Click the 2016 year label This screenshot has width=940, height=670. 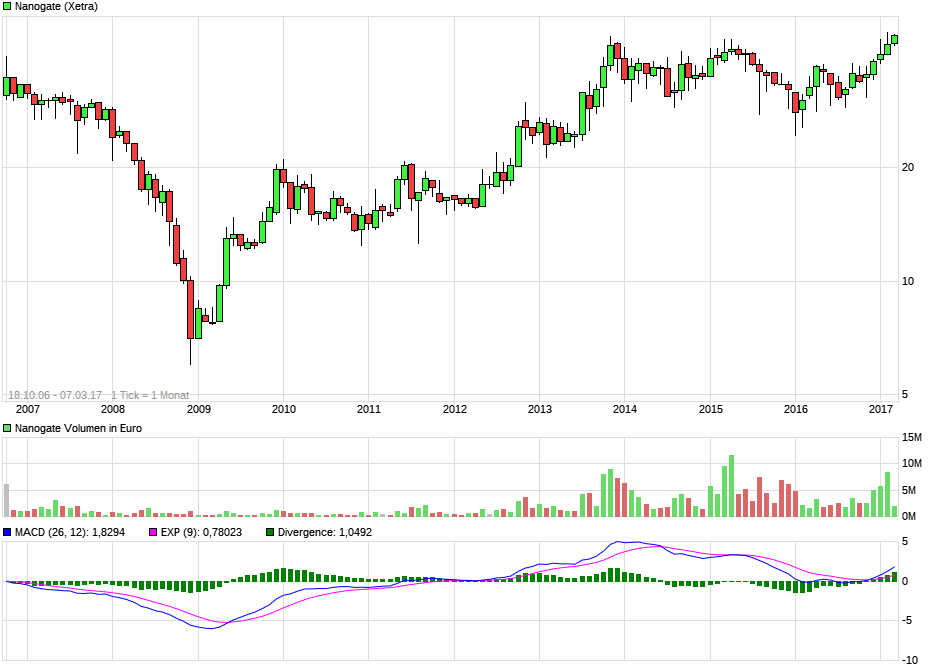click(x=796, y=409)
